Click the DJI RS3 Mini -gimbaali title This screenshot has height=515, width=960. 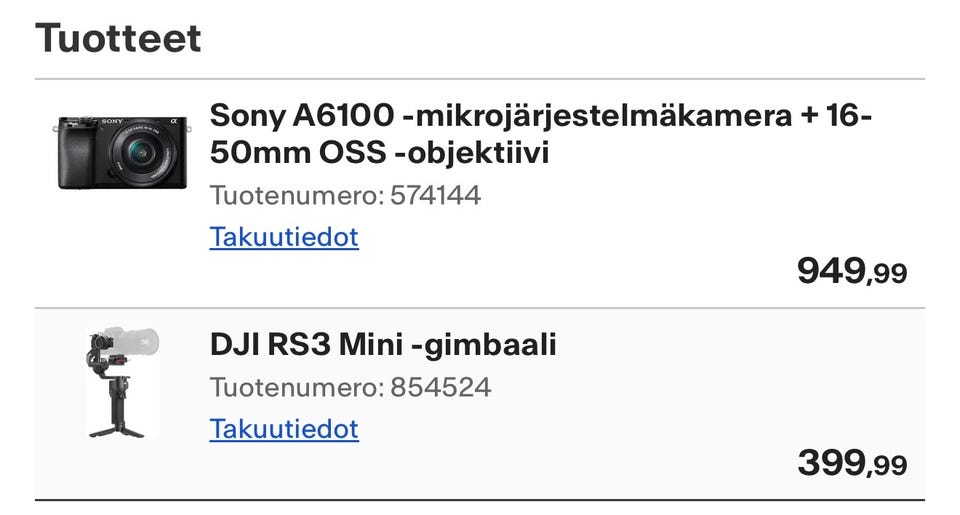382,345
